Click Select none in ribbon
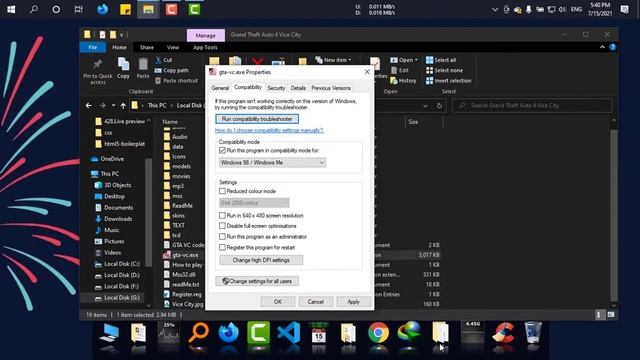This screenshot has height=360, width=640. coord(444,70)
